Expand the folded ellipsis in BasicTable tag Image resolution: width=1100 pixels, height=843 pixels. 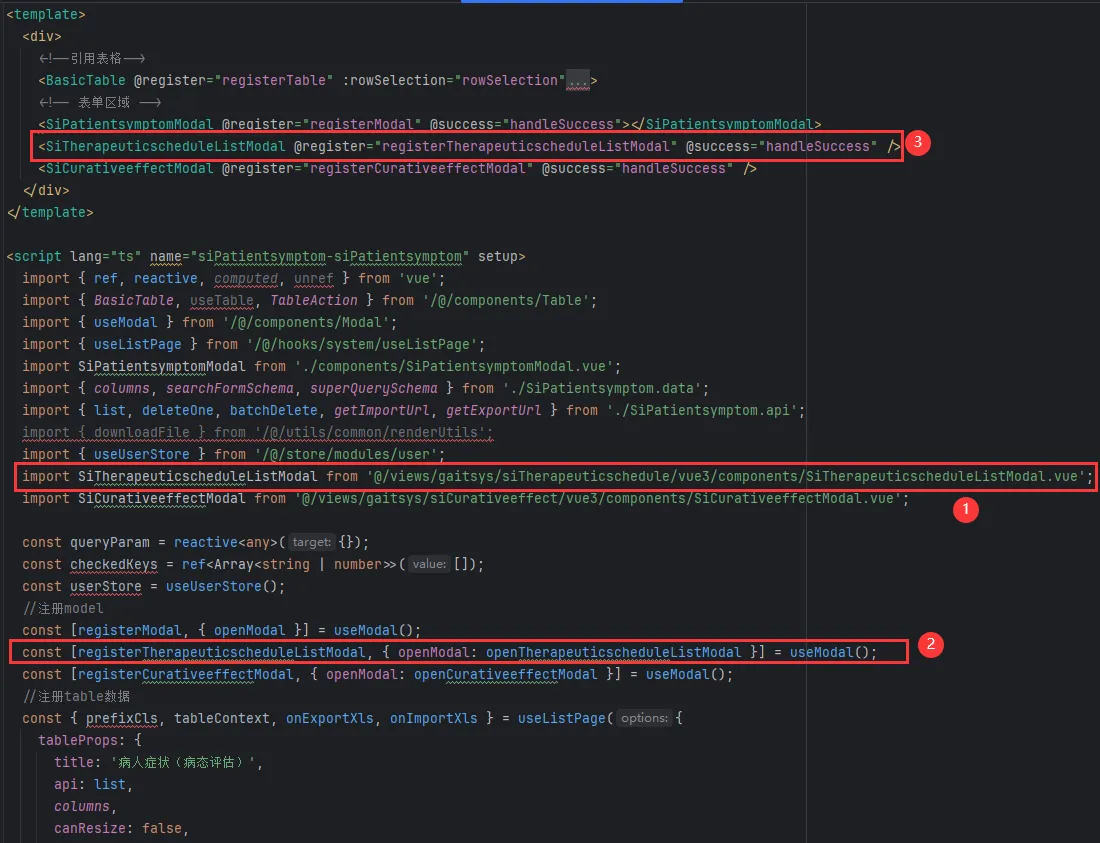click(579, 80)
